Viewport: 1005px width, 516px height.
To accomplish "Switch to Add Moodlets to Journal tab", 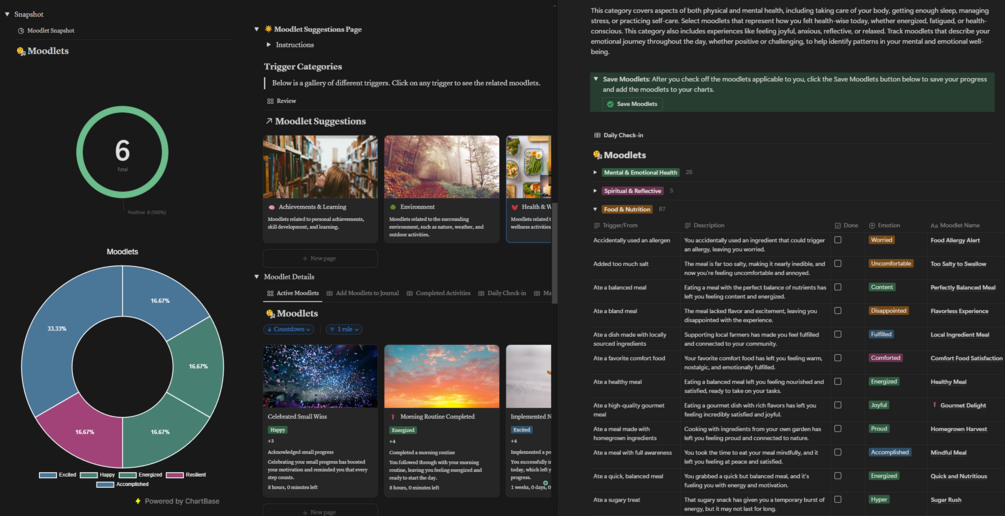I will pos(363,293).
